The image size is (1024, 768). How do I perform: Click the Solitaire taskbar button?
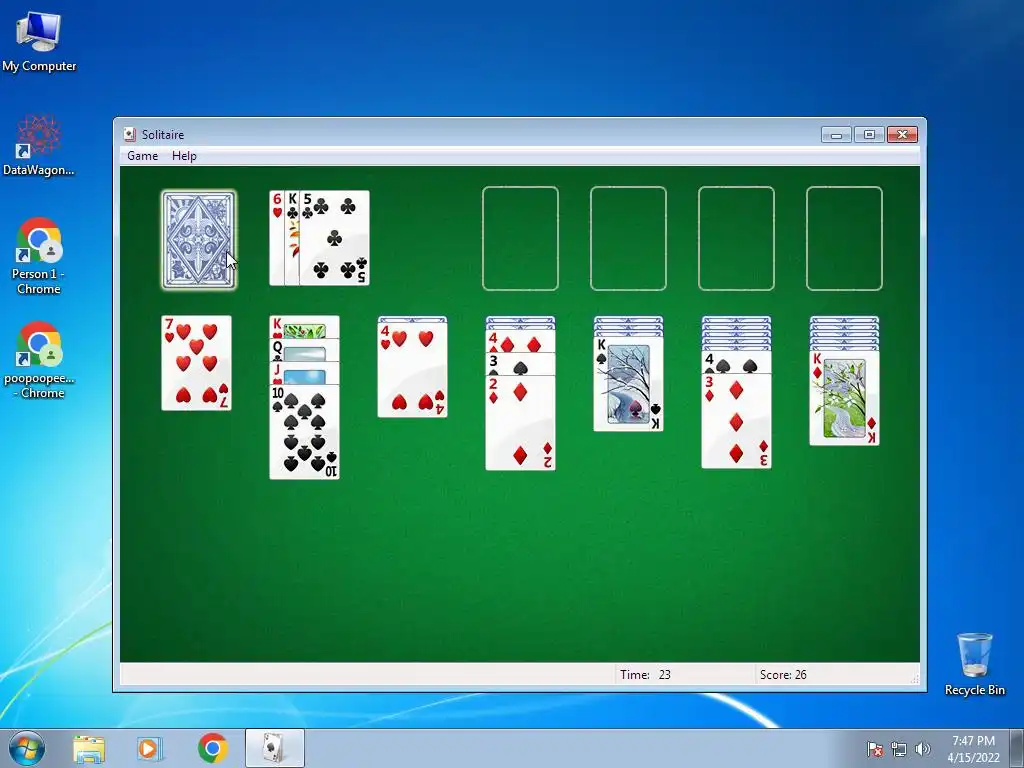tap(275, 748)
